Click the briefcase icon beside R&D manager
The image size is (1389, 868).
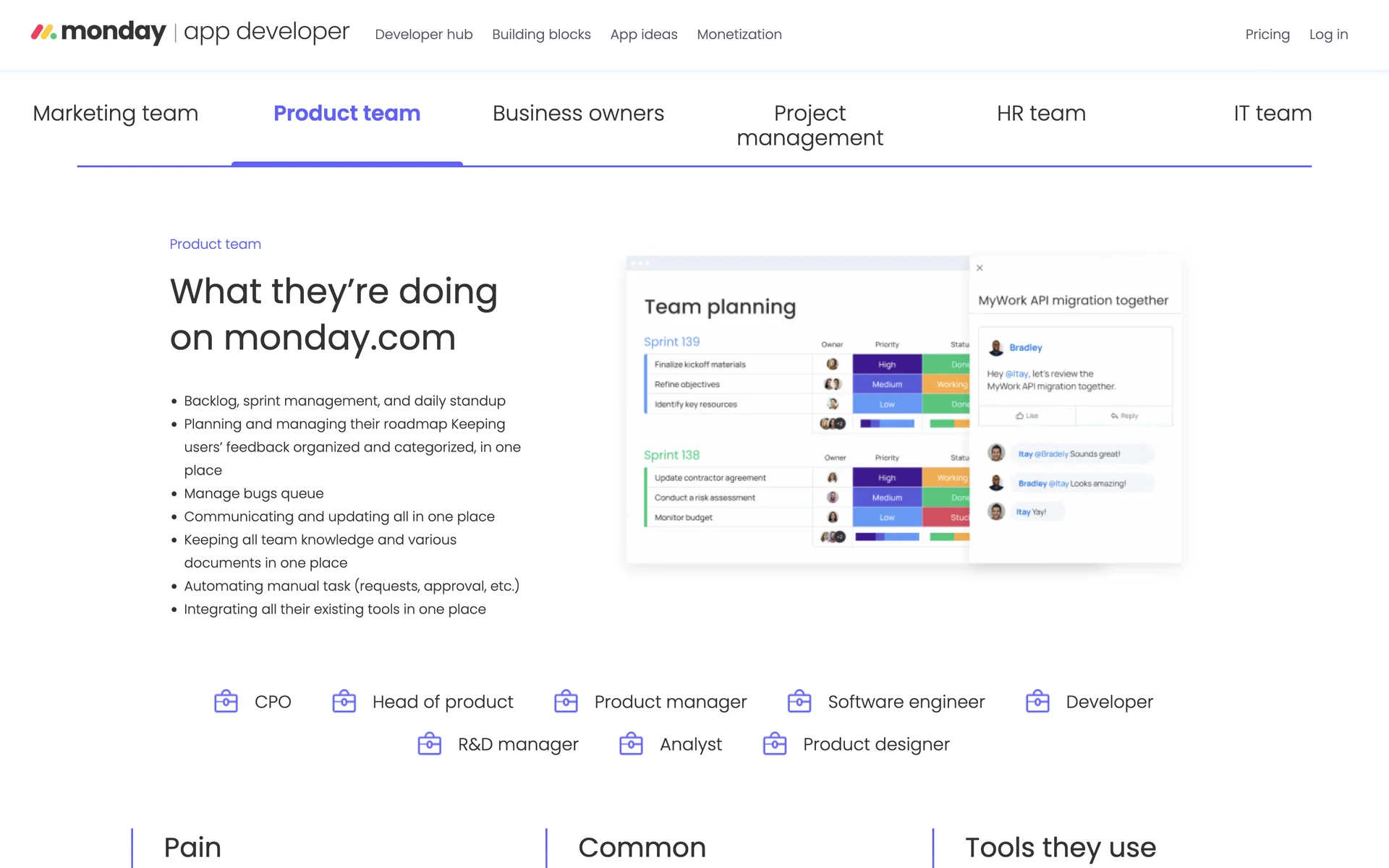430,744
